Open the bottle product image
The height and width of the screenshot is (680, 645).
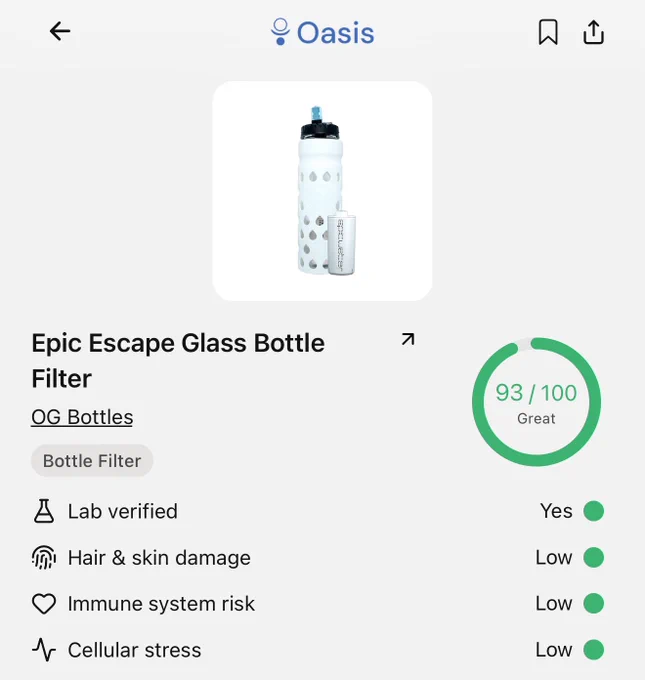[x=322, y=191]
